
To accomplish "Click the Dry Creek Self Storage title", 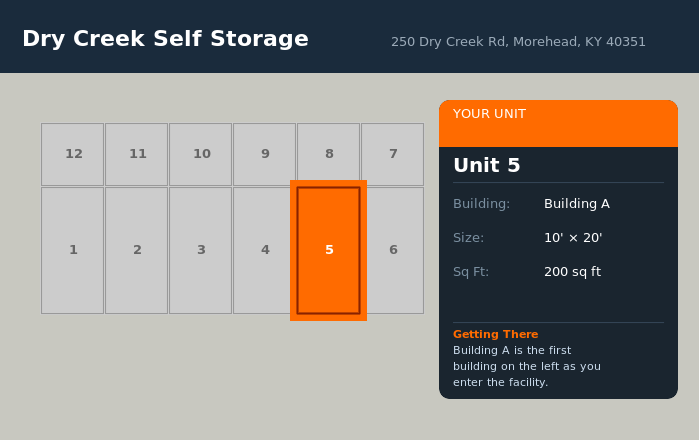I will point(165,39).
